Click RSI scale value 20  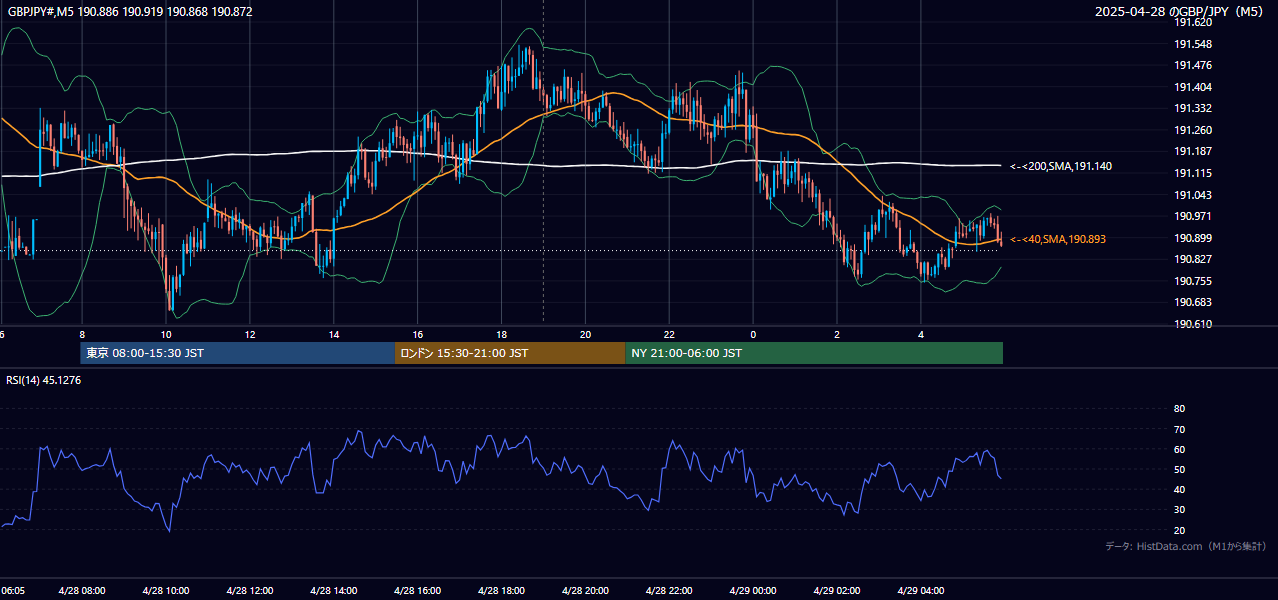1179,531
